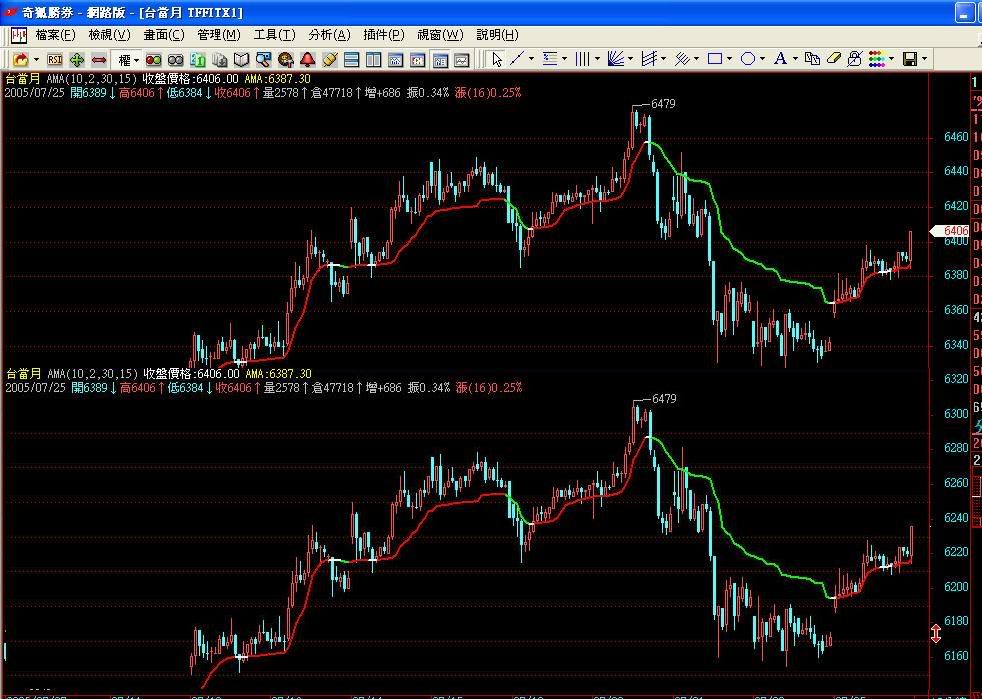Viewport: 982px width, 699px height.
Task: Click the green four-way move arrows icon
Action: click(77, 60)
